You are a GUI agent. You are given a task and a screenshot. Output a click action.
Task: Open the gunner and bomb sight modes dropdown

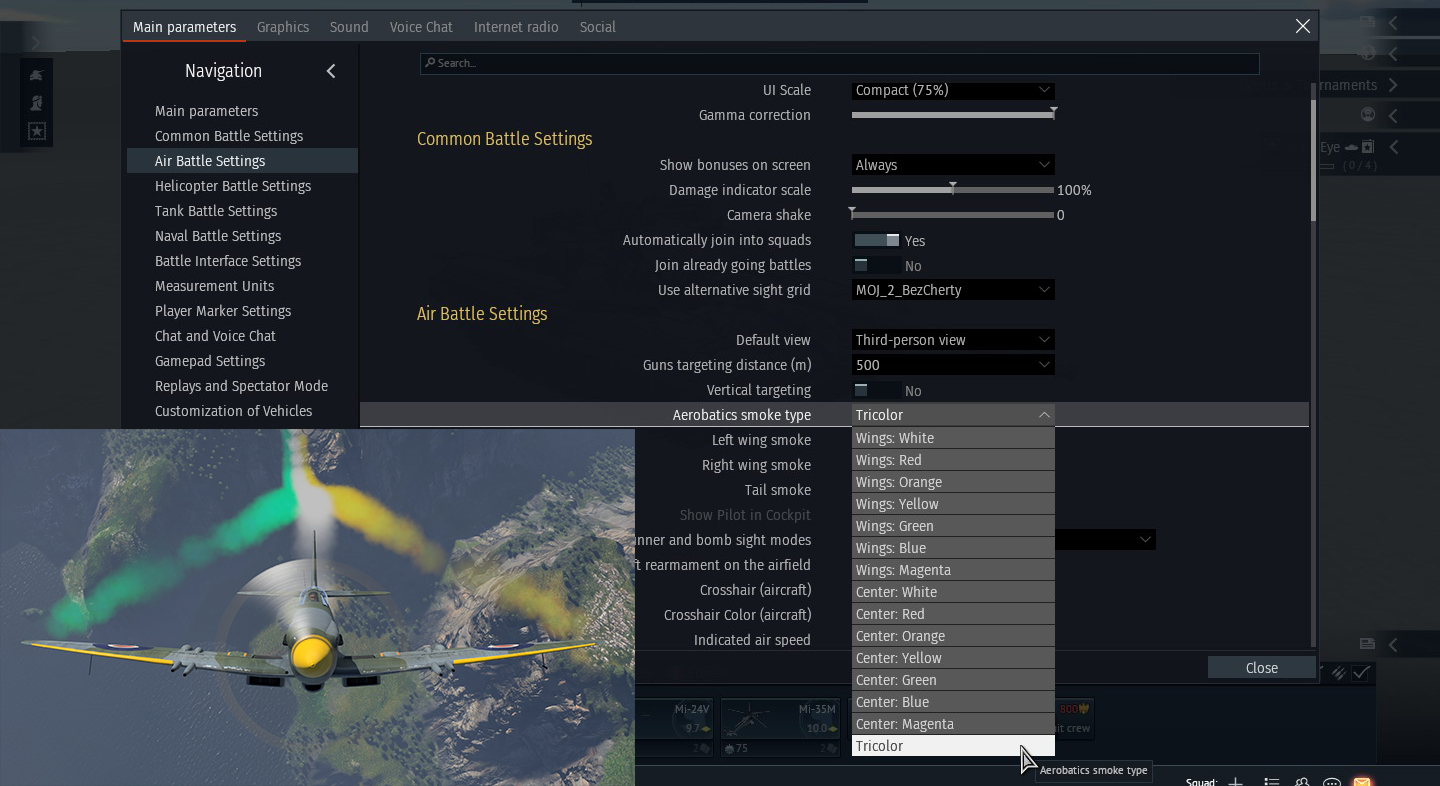1105,540
